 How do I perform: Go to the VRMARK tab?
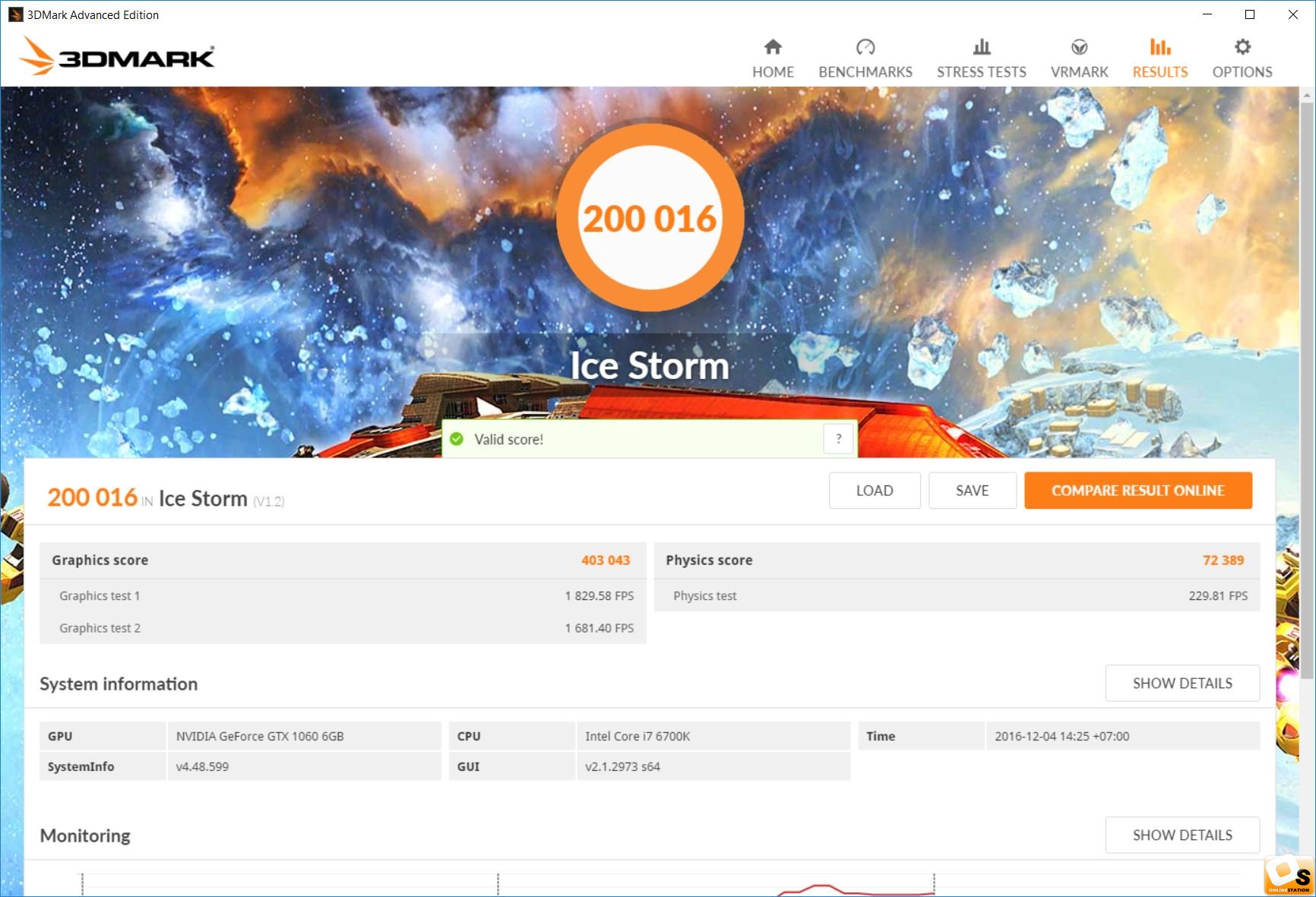coord(1079,58)
